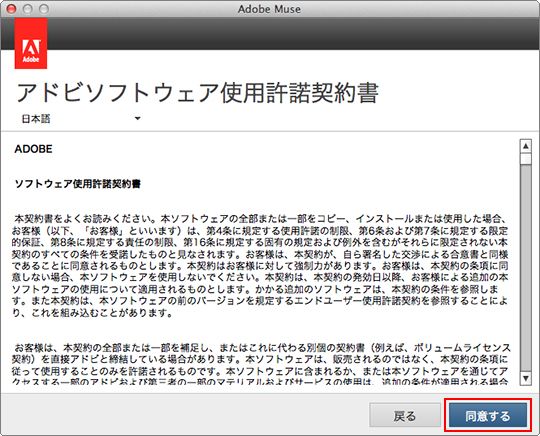Click the ソフトウェア使用許諾契約書 subheading
This screenshot has width=540, height=436.
click(78, 184)
